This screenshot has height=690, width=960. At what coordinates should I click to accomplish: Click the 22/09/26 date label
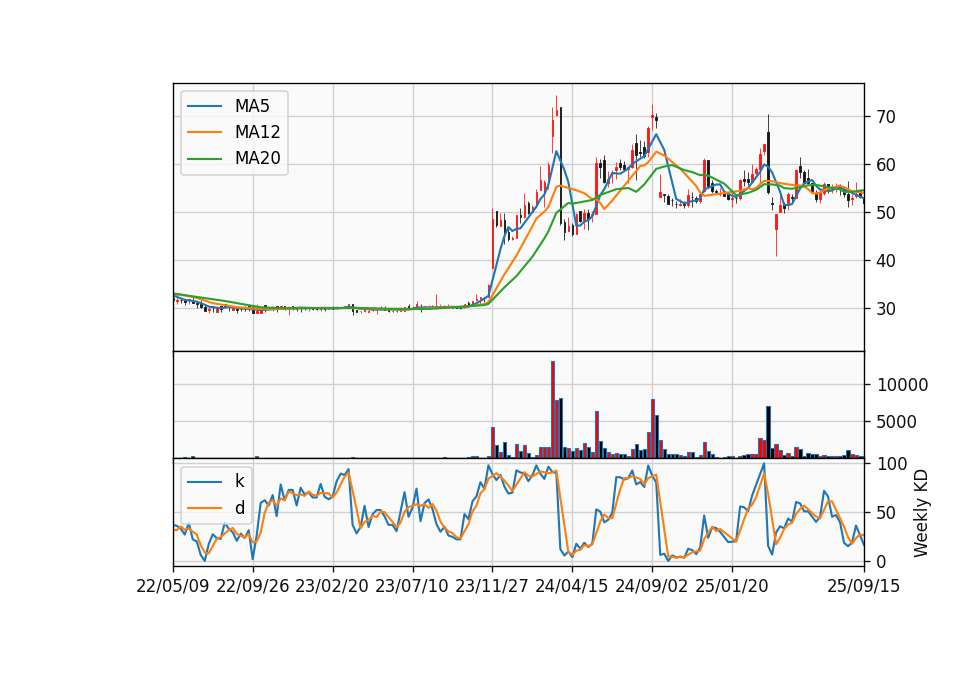pos(253,586)
